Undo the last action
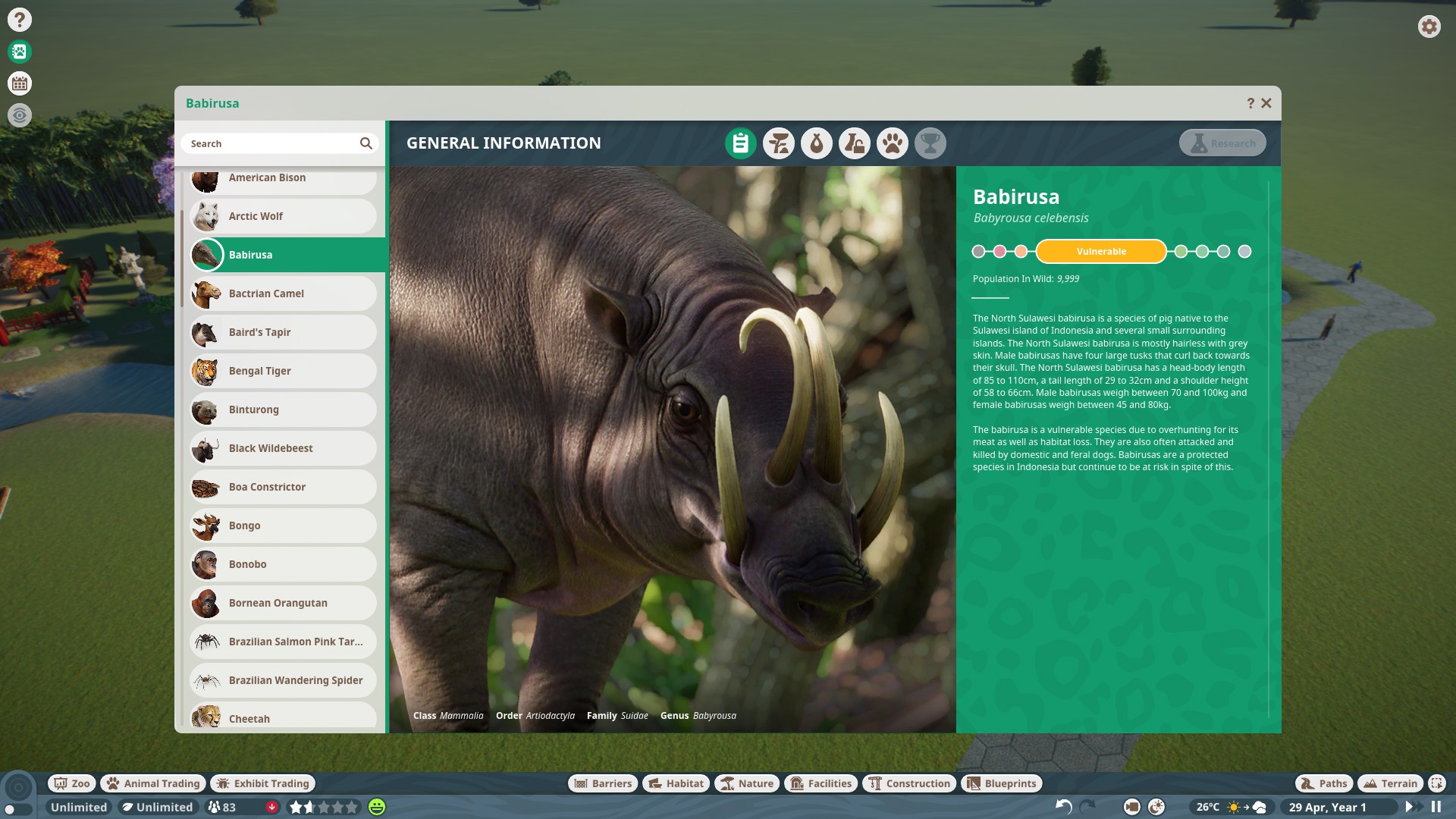Screen dimensions: 1456x819 (x=1063, y=807)
